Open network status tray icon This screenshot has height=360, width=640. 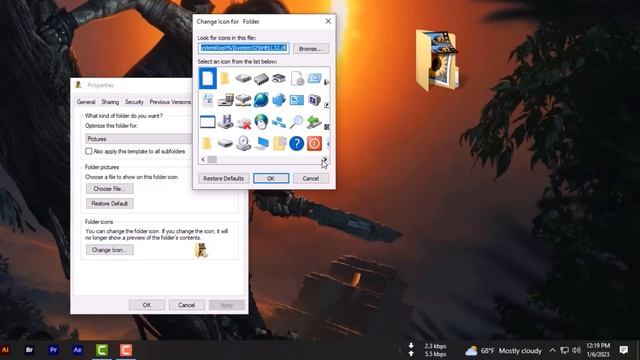tap(564, 350)
